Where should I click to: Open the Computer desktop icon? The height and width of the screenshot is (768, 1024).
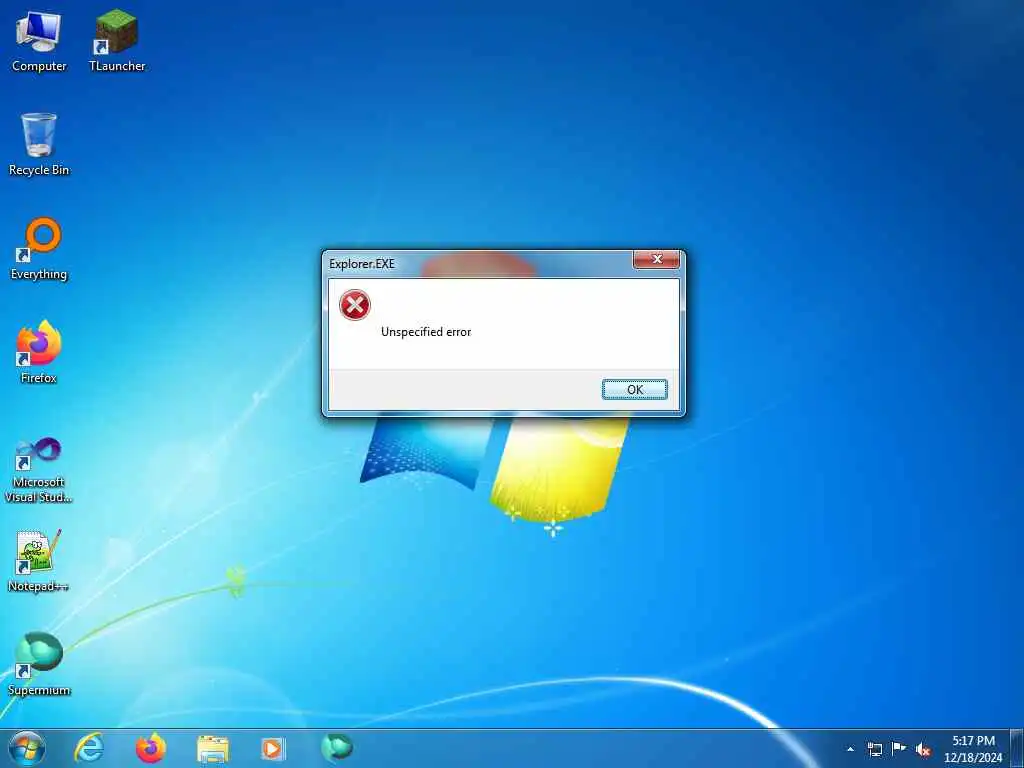click(39, 42)
